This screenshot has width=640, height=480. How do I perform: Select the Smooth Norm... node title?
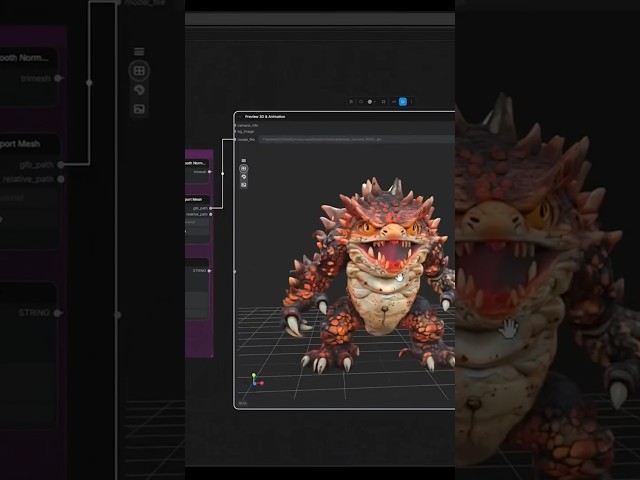(x=195, y=163)
